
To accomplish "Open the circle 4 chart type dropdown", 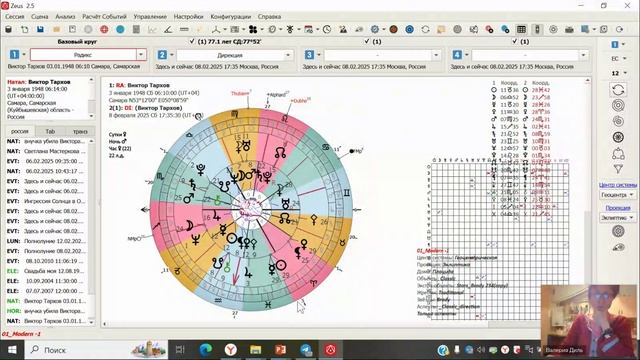I will 584,55.
